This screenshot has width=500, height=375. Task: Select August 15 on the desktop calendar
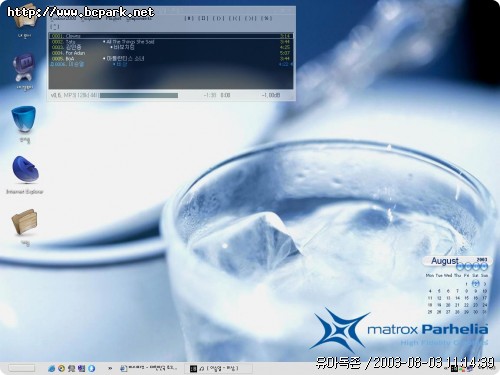click(x=466, y=298)
